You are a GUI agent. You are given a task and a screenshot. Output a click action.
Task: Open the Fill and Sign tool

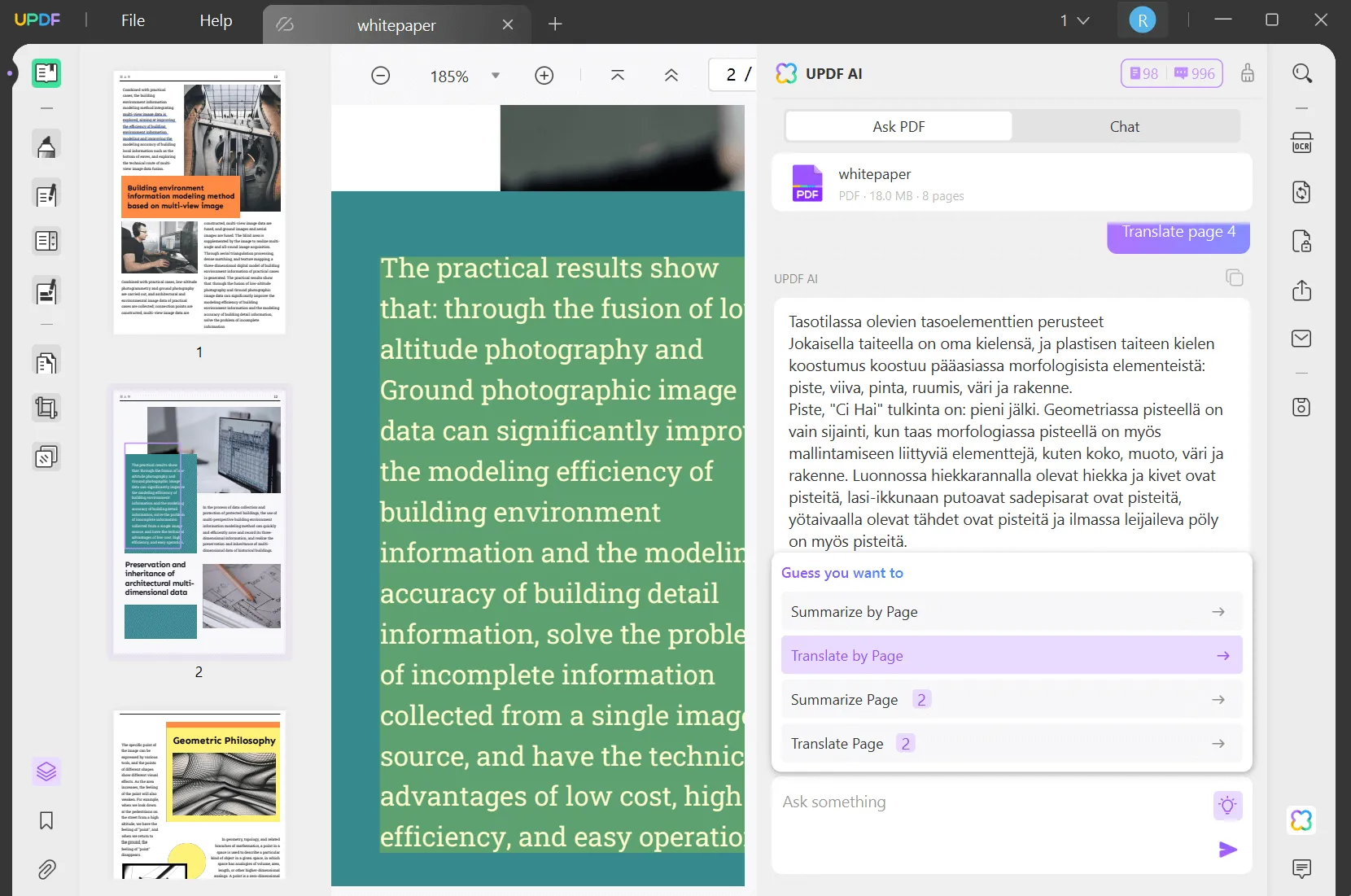(x=46, y=291)
